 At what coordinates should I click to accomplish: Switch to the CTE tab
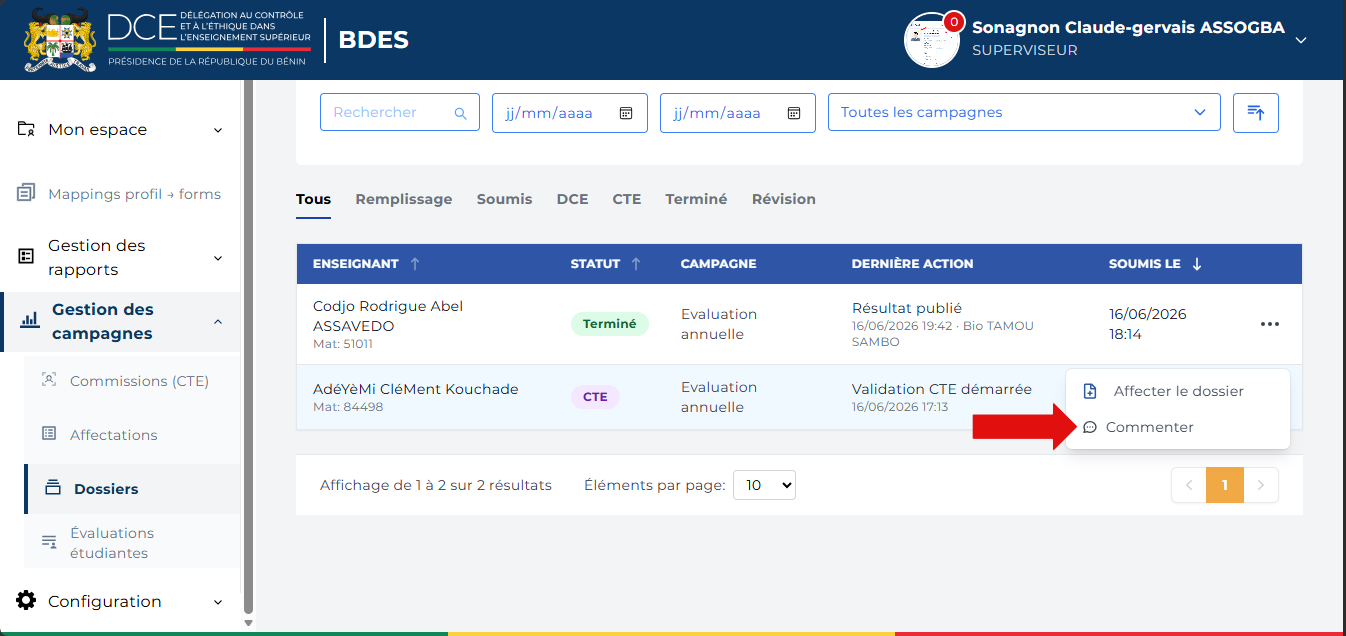pyautogui.click(x=627, y=199)
